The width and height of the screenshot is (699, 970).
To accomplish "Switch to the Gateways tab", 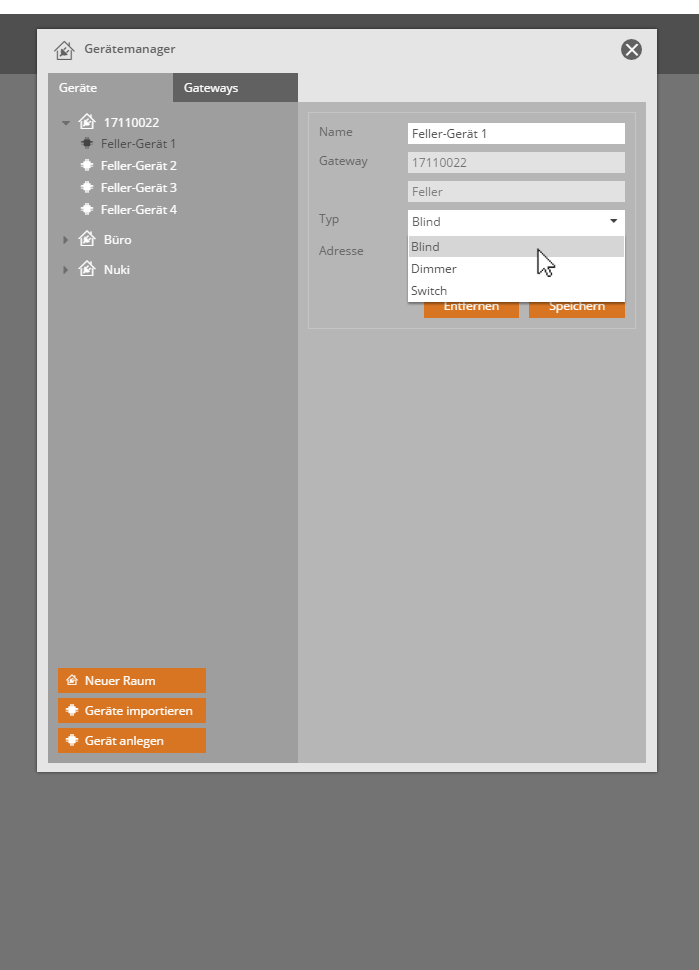I will click(x=234, y=88).
